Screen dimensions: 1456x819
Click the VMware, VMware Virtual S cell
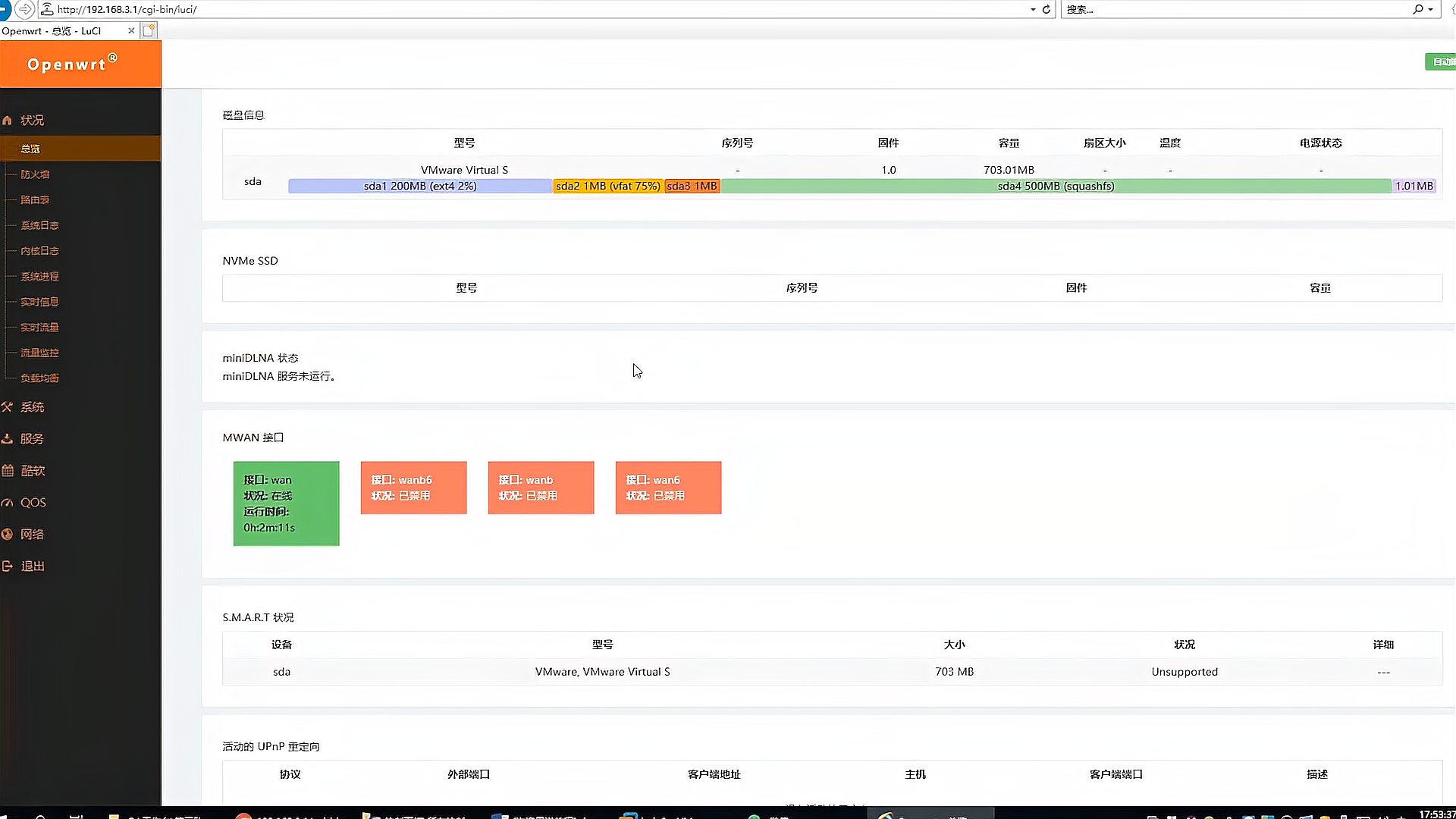[x=602, y=672]
